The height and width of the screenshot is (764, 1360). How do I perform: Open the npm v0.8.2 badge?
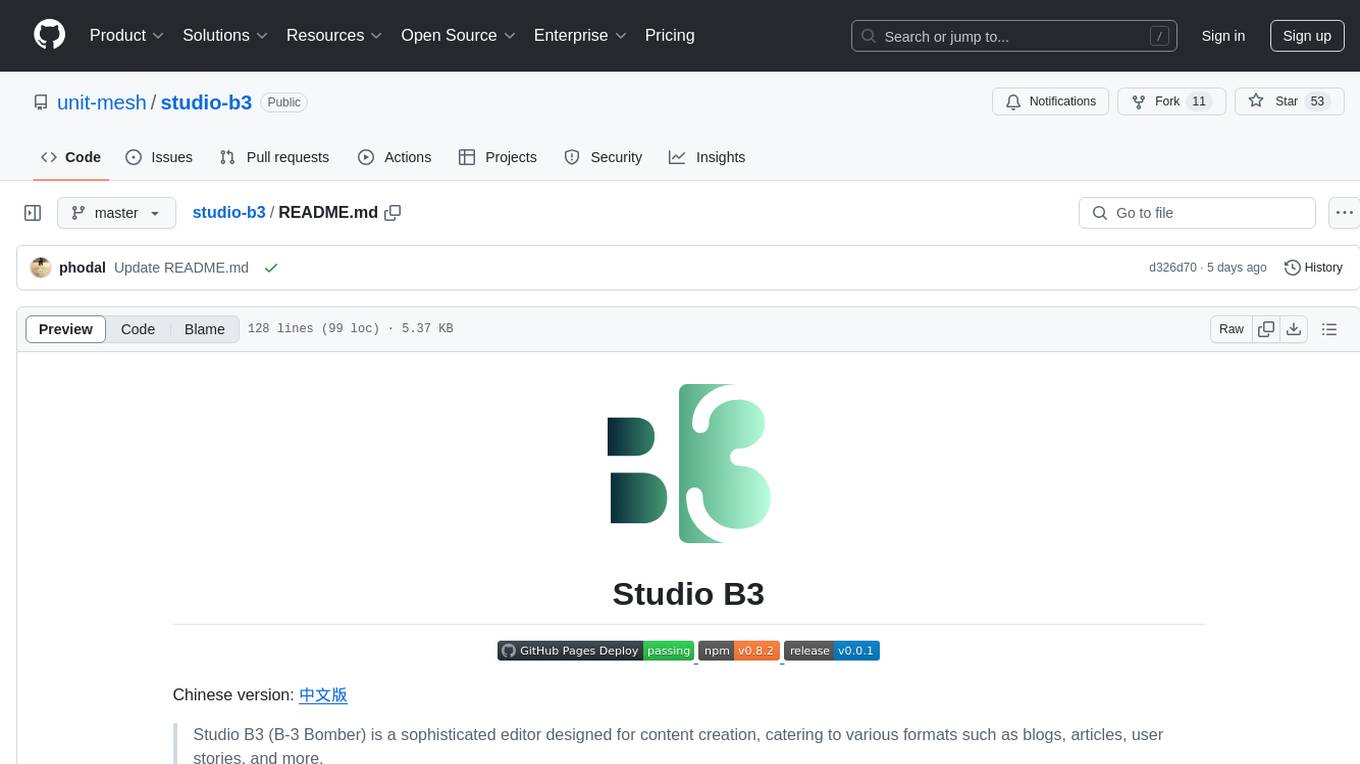point(738,650)
